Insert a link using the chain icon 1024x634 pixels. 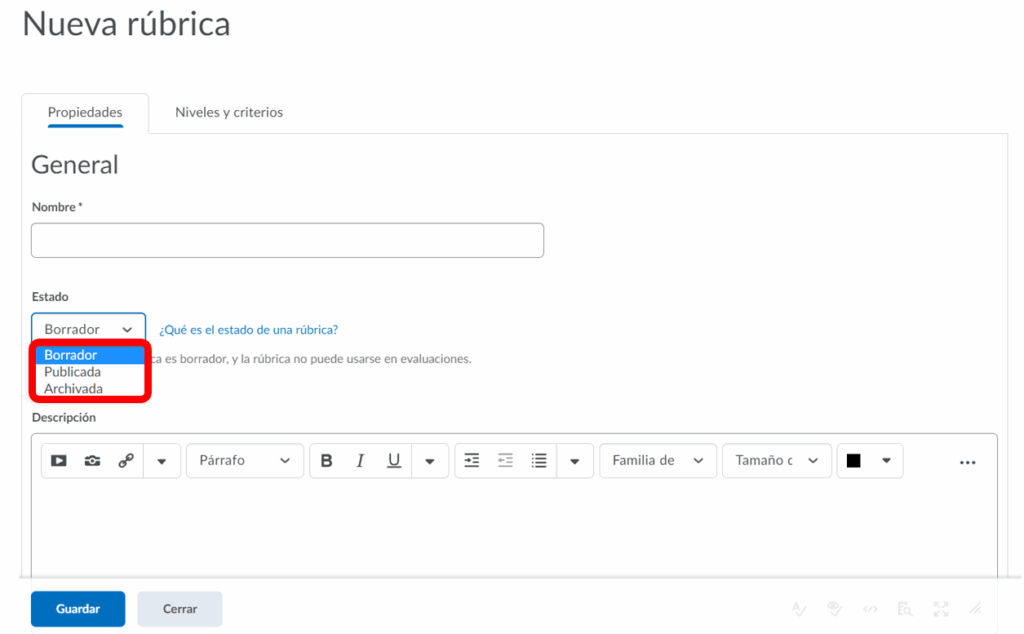coord(126,461)
